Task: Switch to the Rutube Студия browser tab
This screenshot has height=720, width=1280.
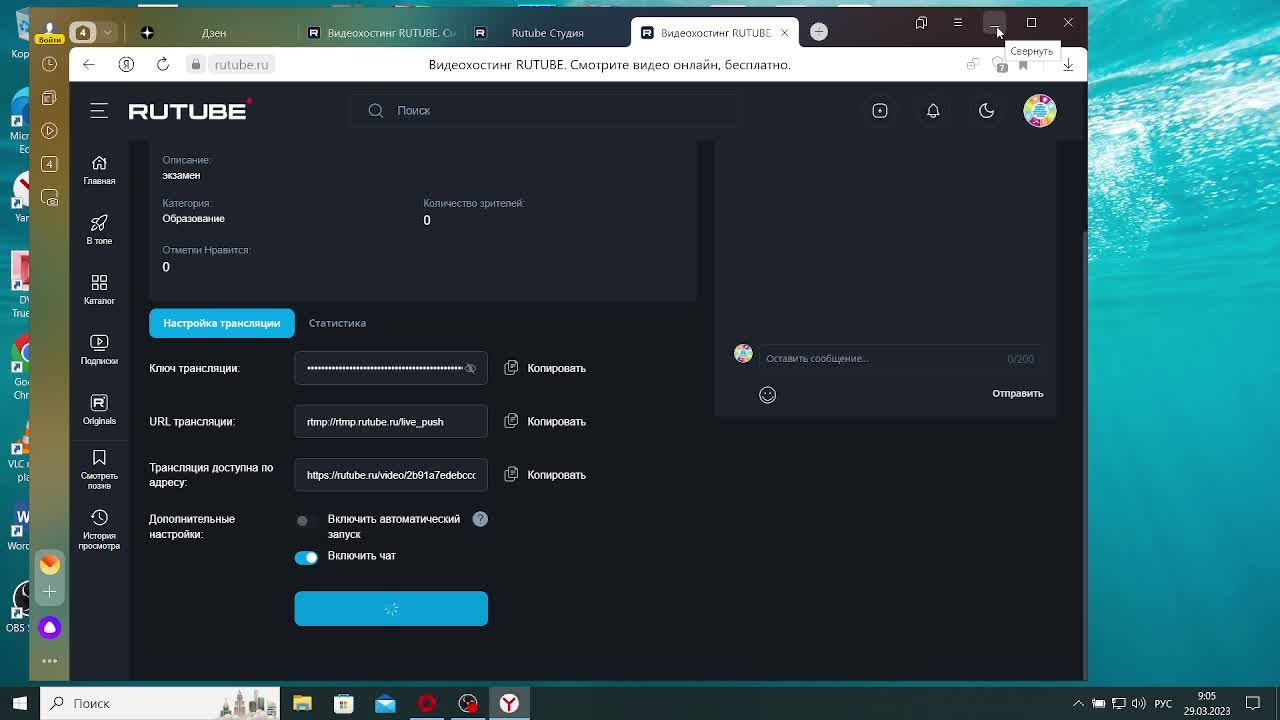Action: 547,33
